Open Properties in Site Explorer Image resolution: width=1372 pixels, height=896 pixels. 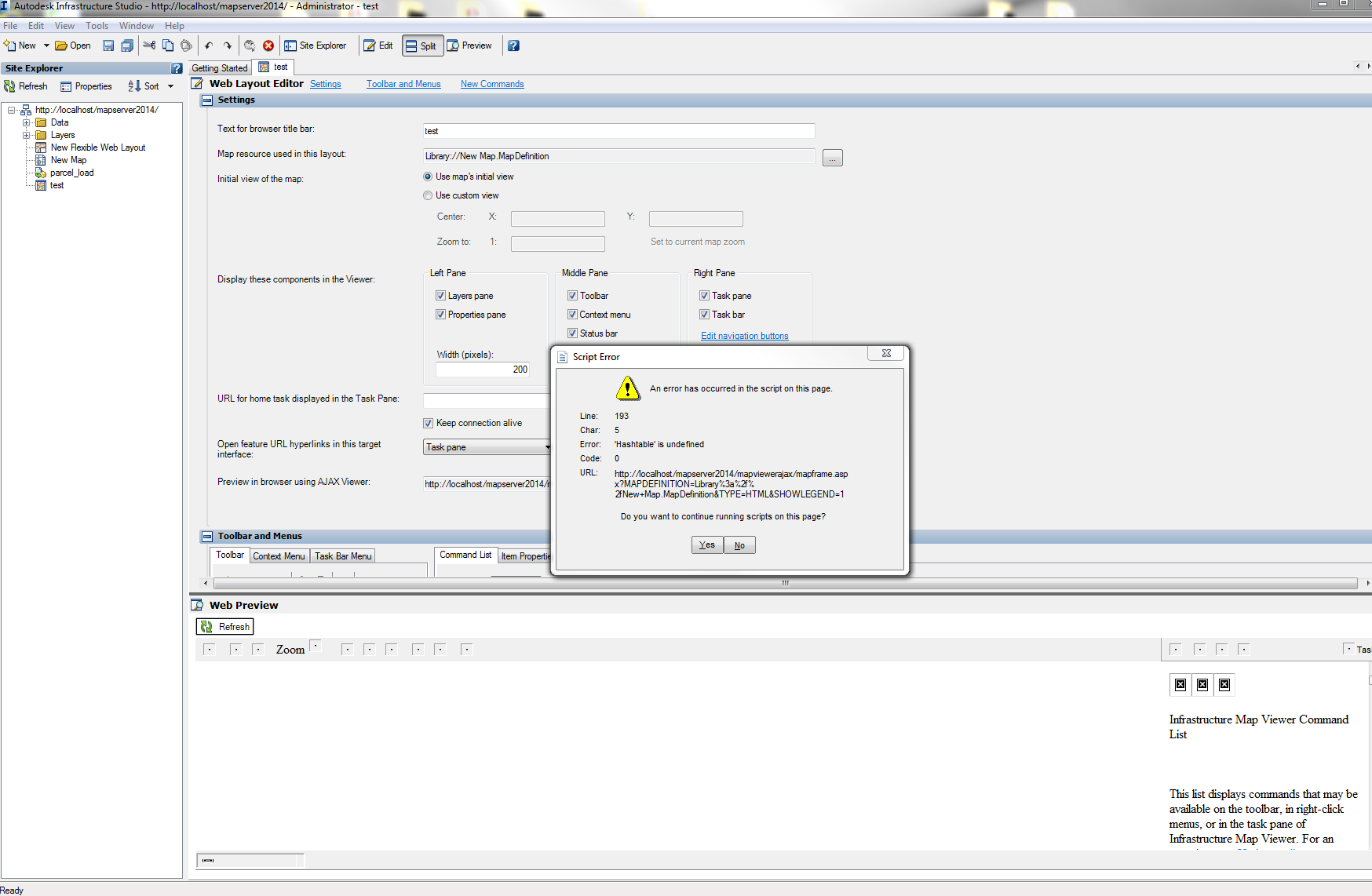pyautogui.click(x=86, y=86)
